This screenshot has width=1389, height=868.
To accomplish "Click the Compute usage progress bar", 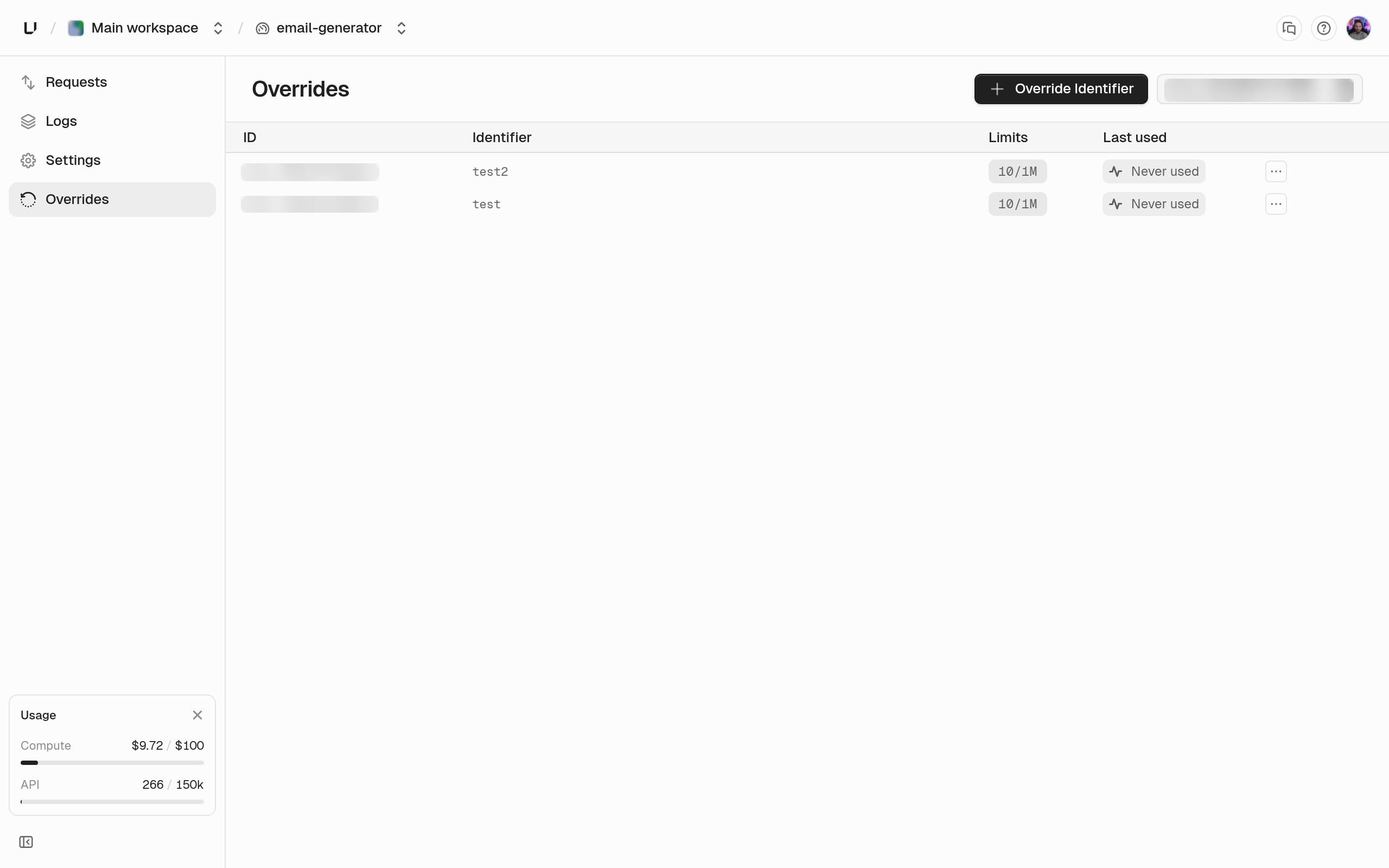I will 112,763.
